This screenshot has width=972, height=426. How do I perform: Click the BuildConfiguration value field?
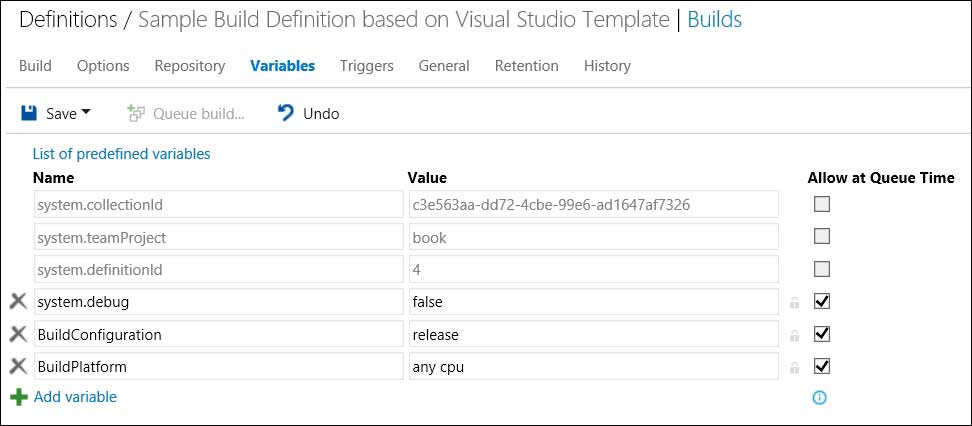(x=592, y=334)
